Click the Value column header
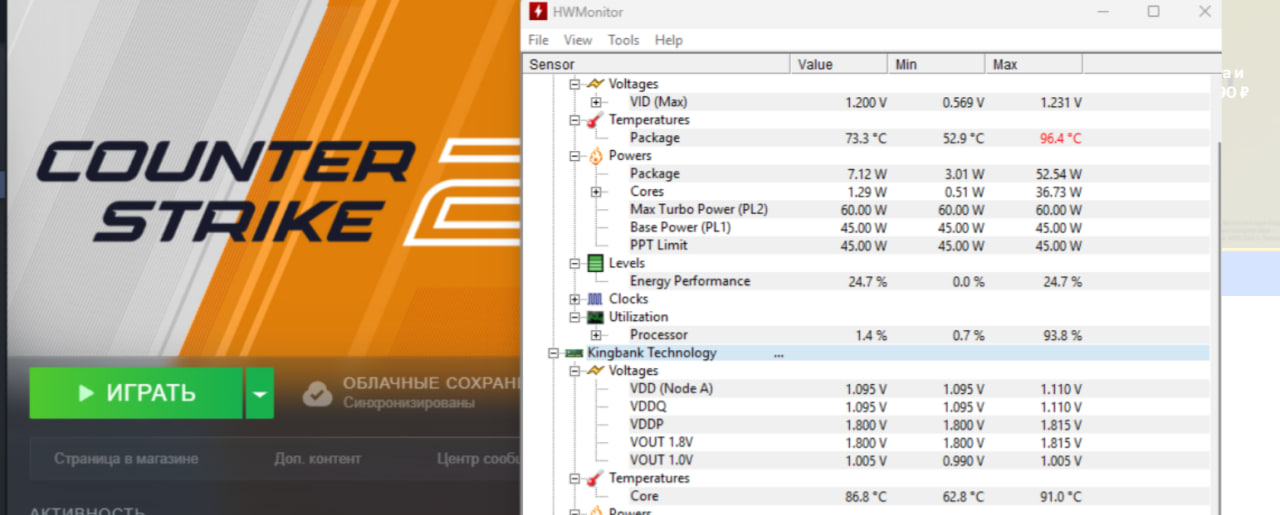The width and height of the screenshot is (1280, 515). click(x=839, y=64)
